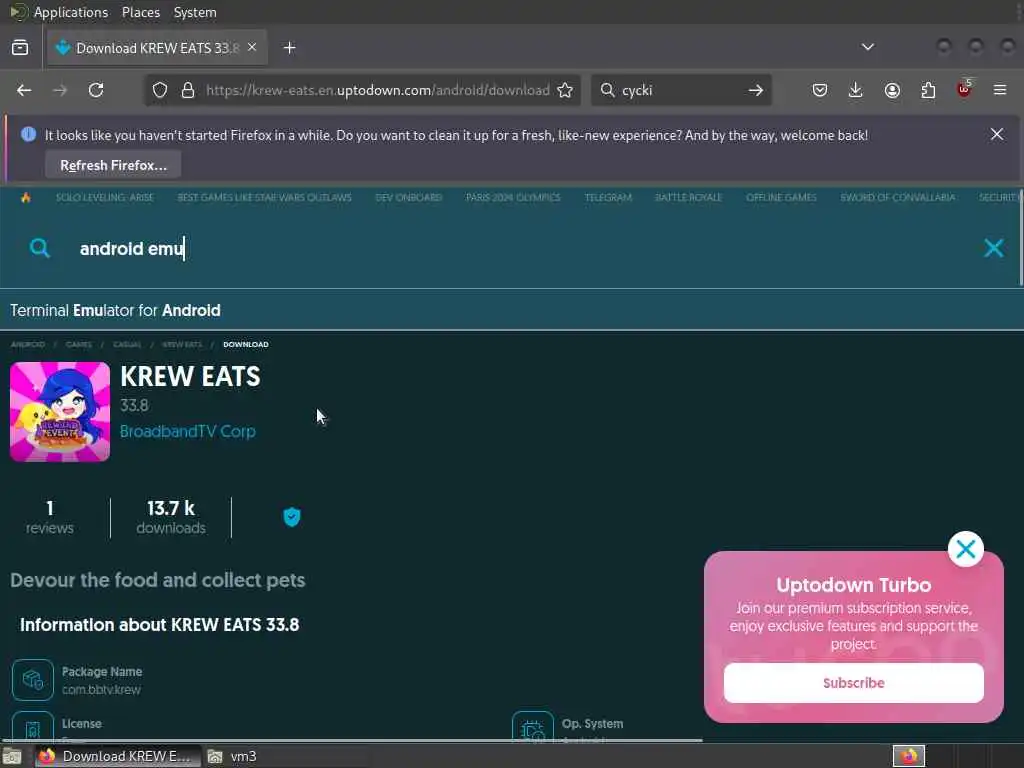Go back to the previous page
Screen dimensions: 1024x768
tap(24, 90)
